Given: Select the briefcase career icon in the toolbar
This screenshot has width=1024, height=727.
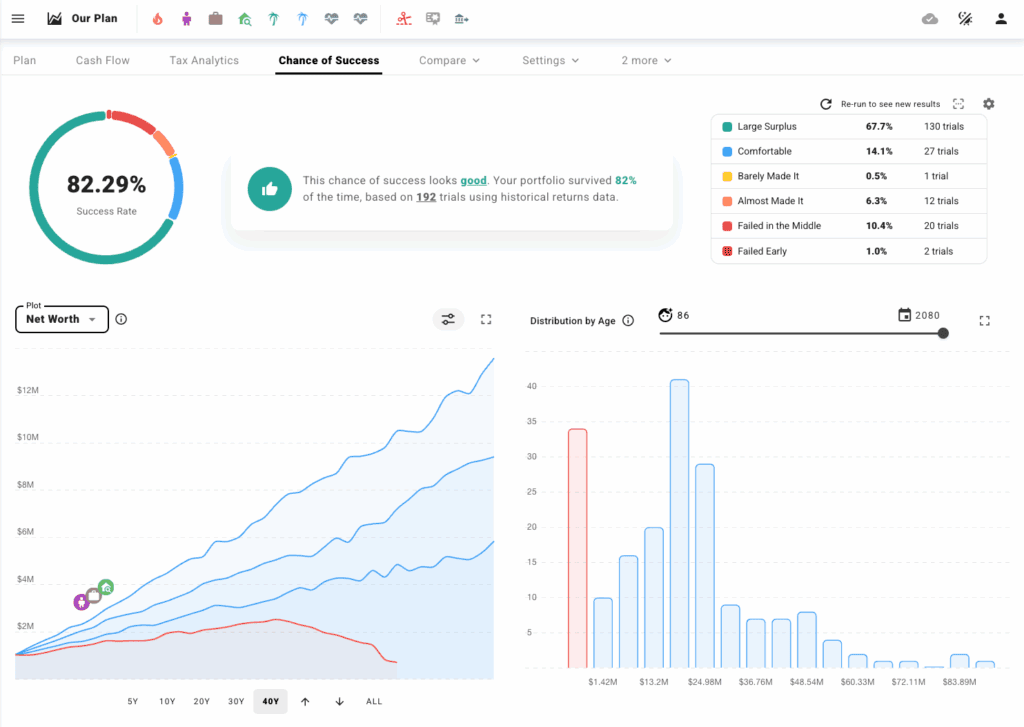Looking at the screenshot, I should (x=215, y=18).
